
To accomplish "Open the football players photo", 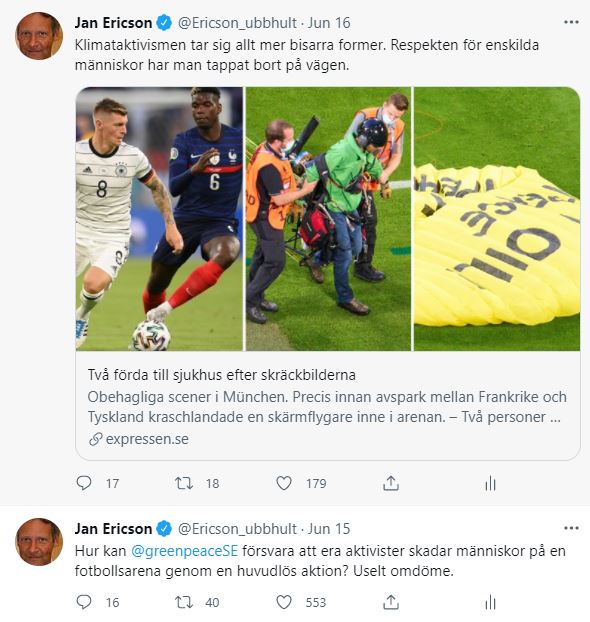I will (x=159, y=219).
